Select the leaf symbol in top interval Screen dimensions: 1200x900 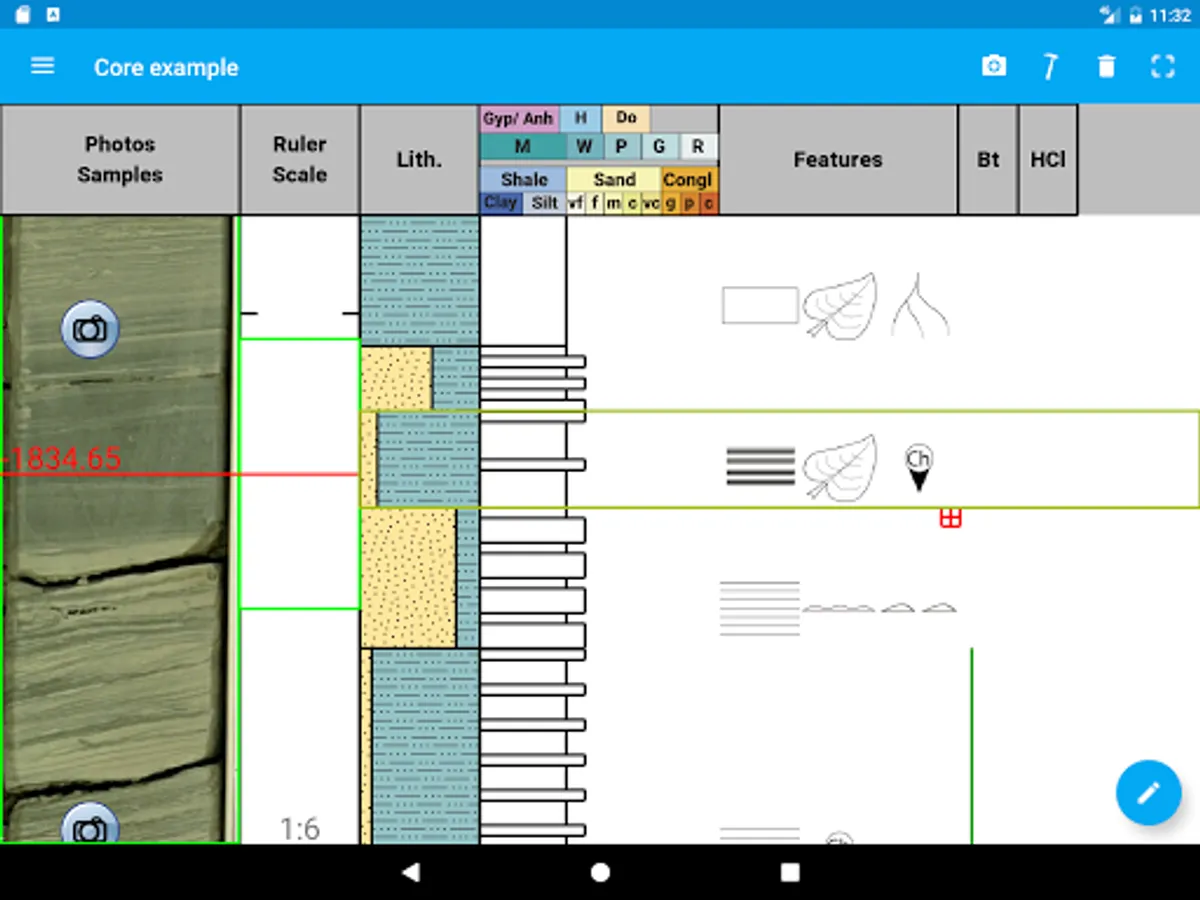[840, 306]
